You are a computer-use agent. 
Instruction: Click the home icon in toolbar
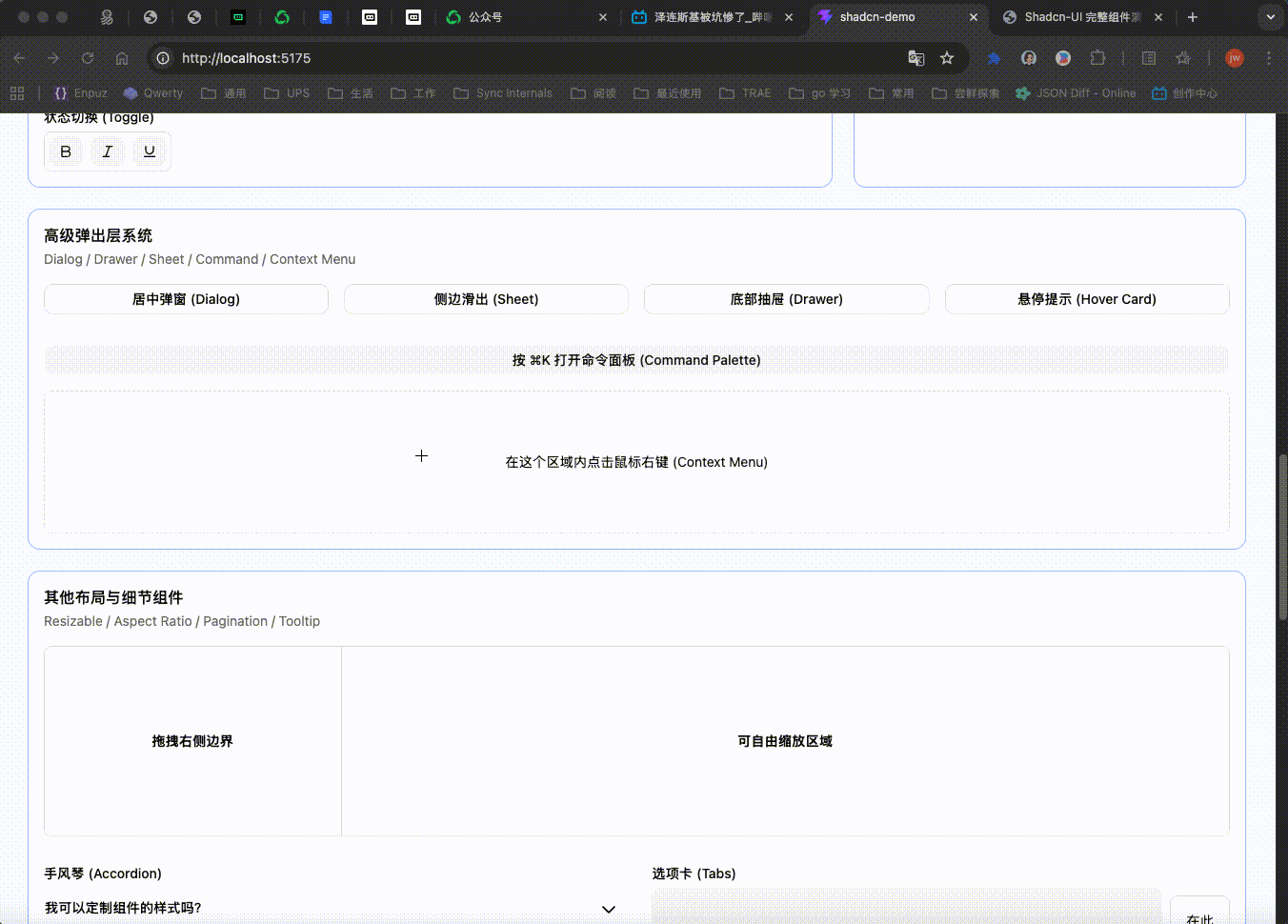coord(122,58)
